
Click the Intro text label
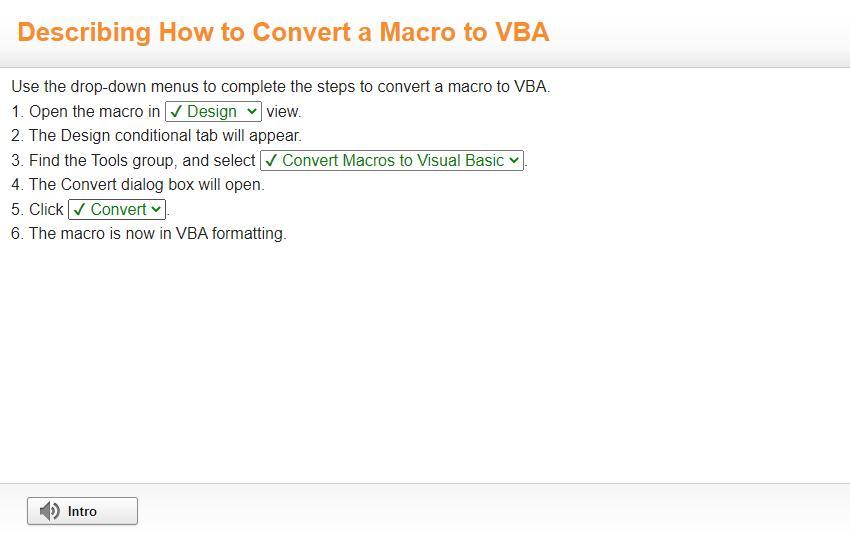point(82,511)
